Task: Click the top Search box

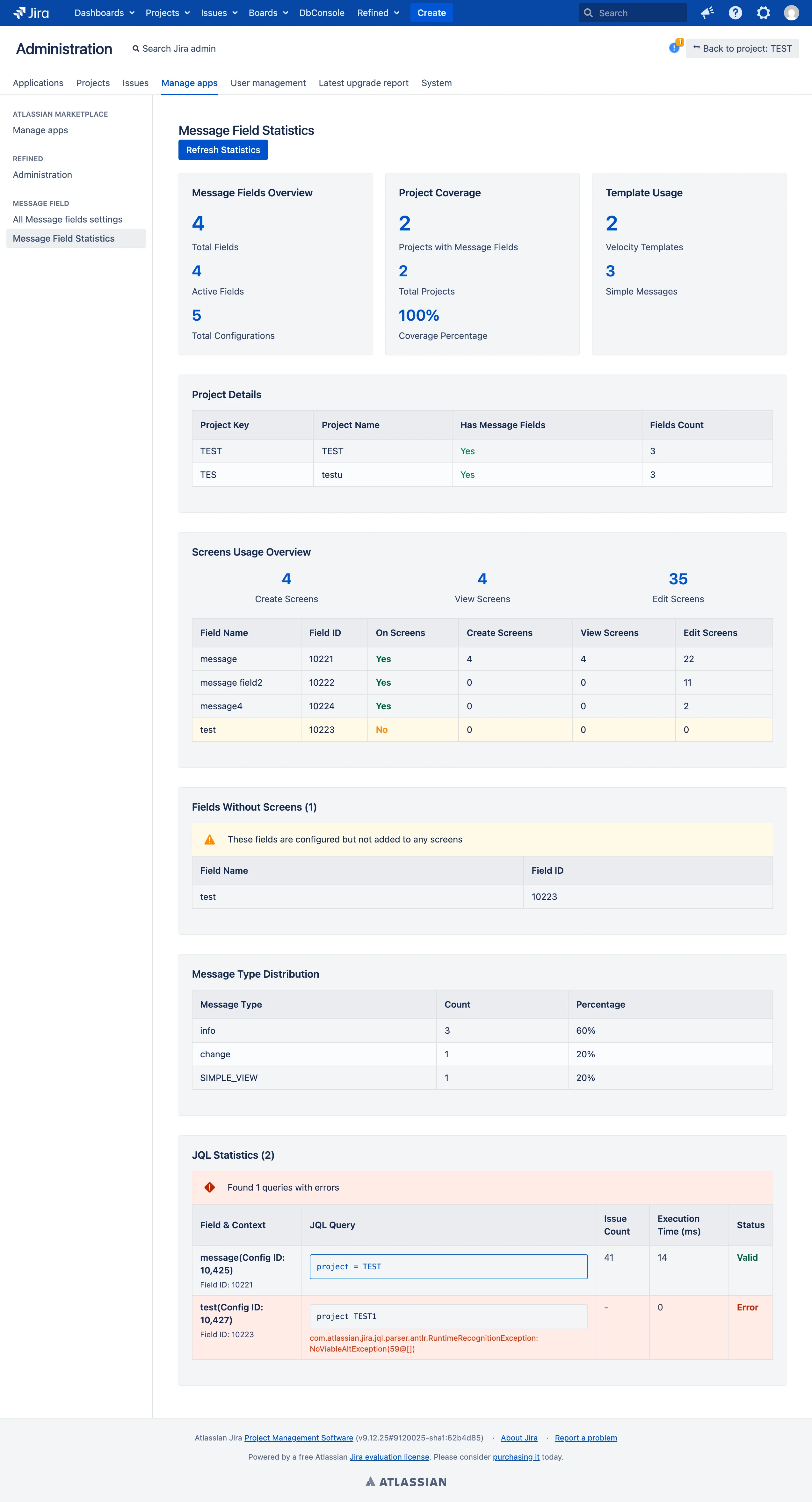Action: 633,13
